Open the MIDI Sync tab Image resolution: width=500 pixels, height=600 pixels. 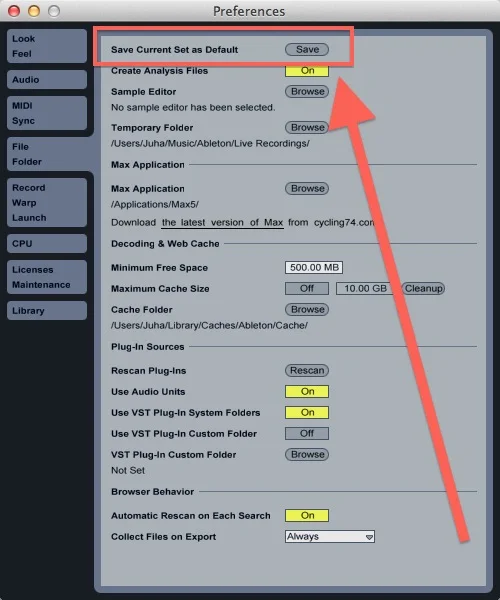pos(47,113)
